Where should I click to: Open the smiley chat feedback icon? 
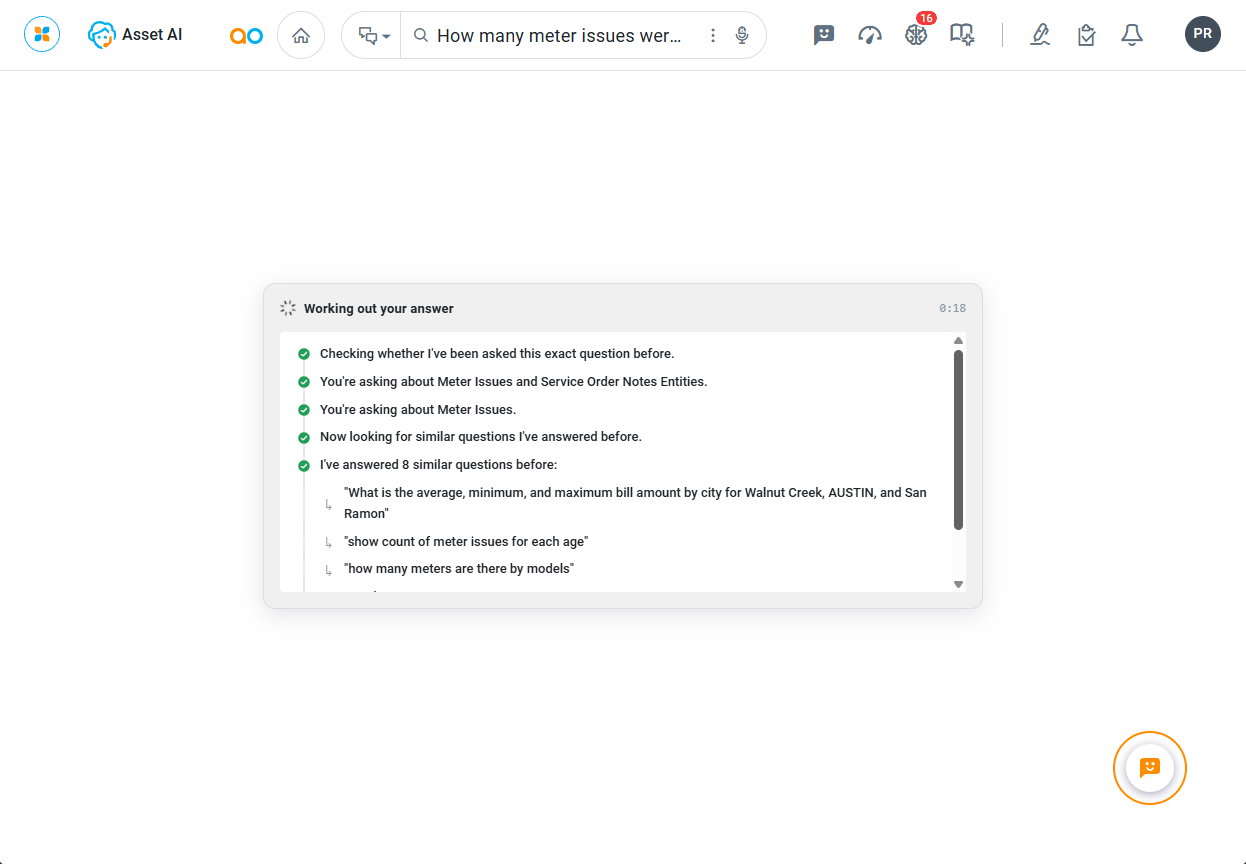824,35
